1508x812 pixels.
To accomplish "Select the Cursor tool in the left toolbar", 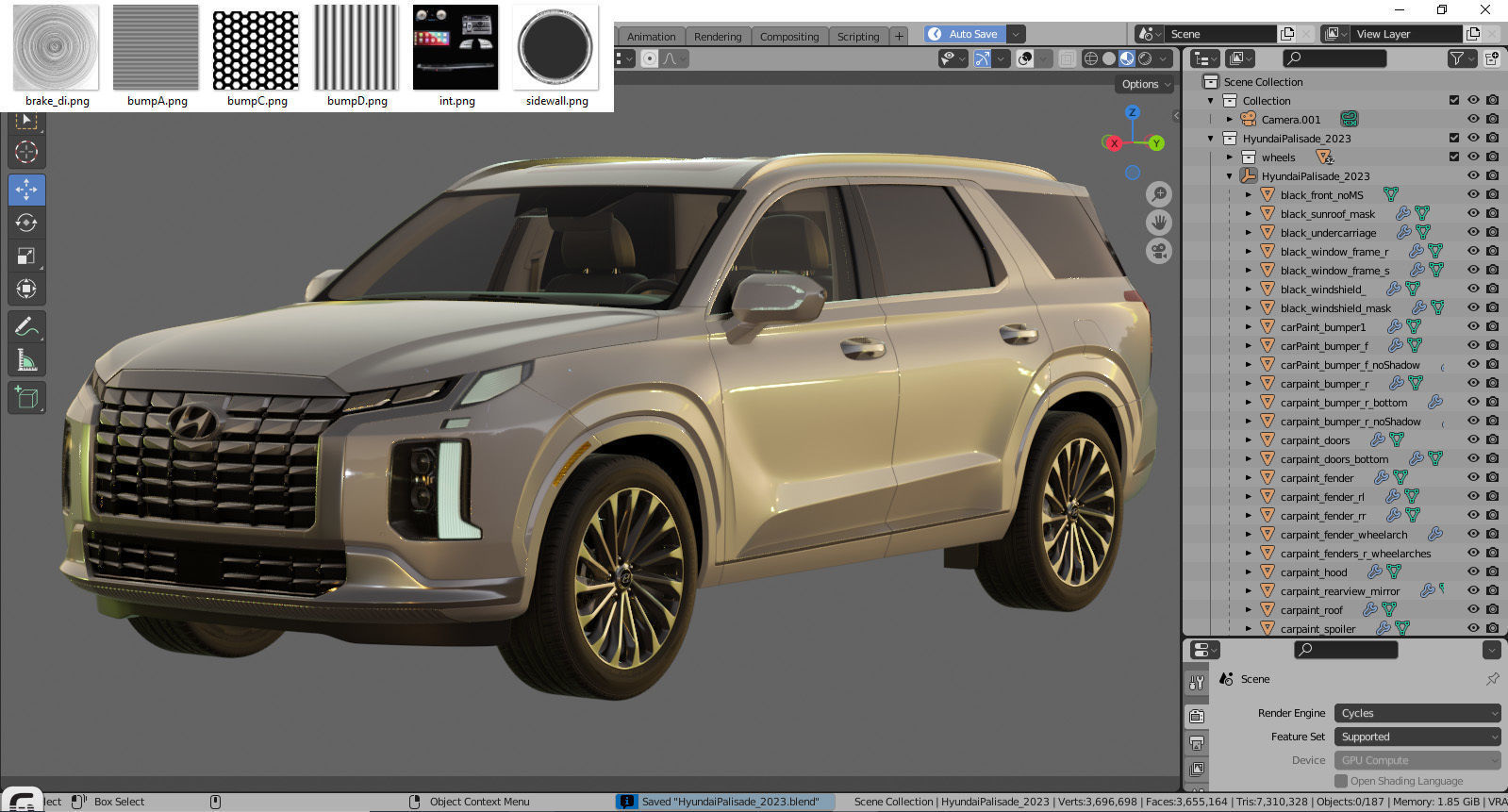I will point(26,152).
